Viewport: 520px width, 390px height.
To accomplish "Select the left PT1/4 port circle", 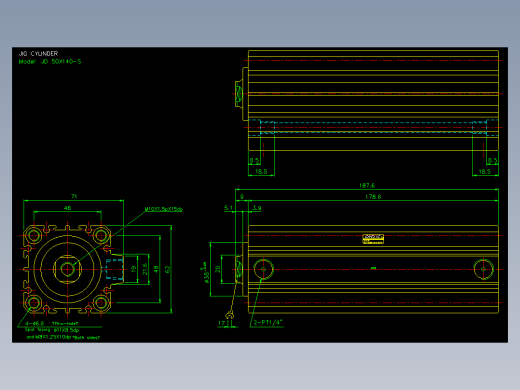I will pos(263,269).
